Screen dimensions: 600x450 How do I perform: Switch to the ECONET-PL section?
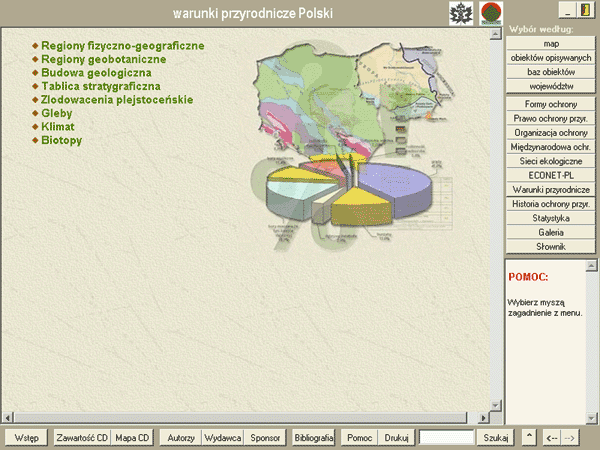(551, 175)
